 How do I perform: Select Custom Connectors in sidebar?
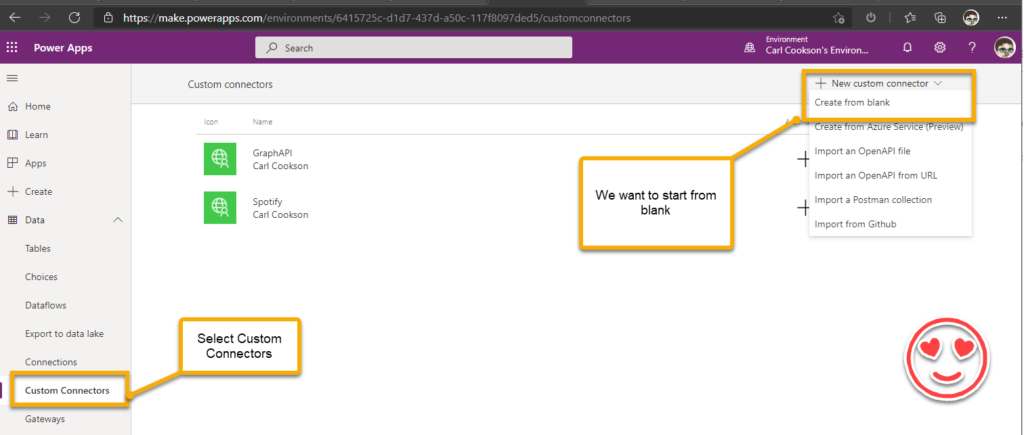point(67,391)
